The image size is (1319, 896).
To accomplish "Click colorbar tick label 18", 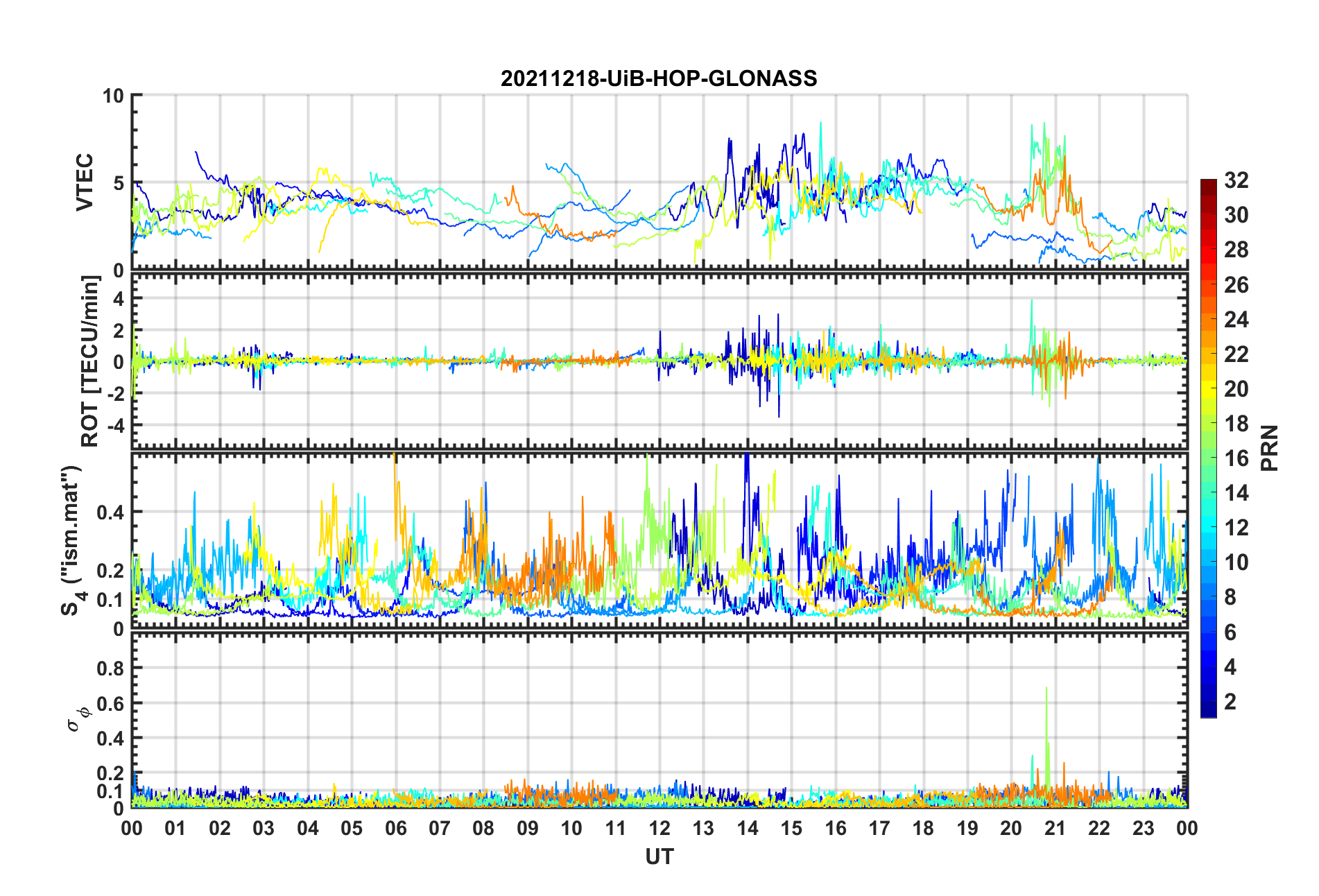I will tap(1236, 423).
